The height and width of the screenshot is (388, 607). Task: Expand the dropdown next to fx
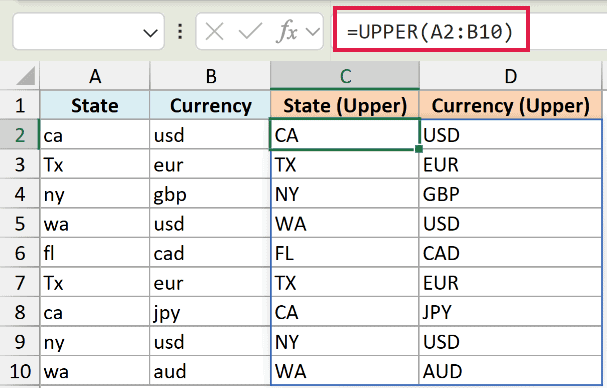click(313, 32)
